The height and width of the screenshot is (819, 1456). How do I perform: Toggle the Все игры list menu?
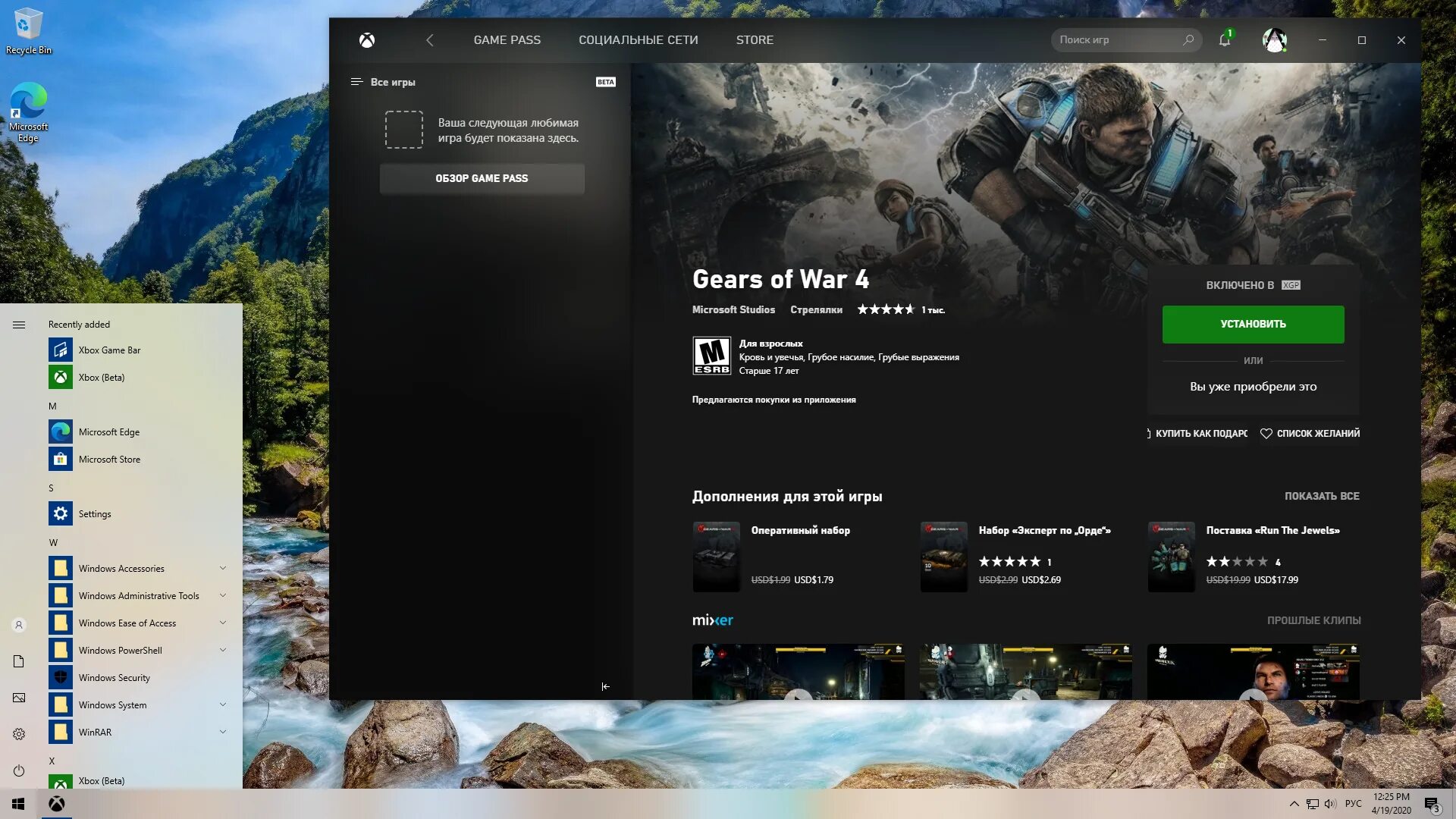(x=356, y=82)
